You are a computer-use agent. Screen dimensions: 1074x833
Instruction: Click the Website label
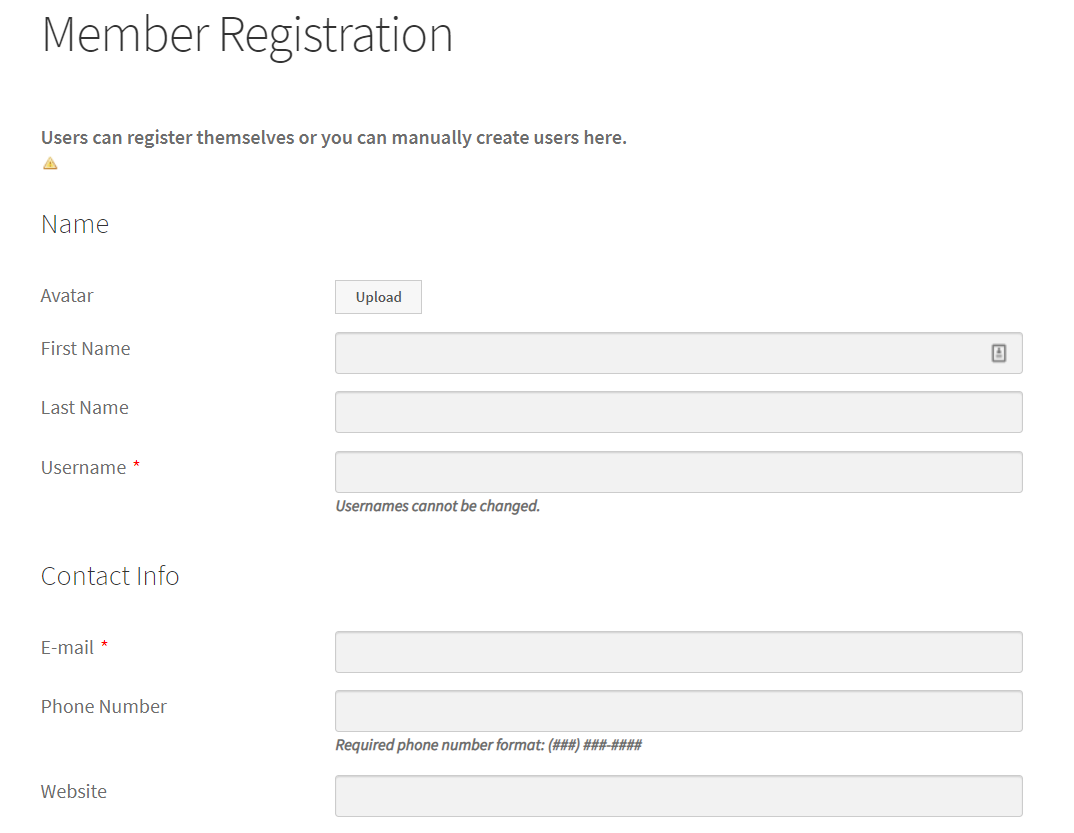(x=73, y=792)
